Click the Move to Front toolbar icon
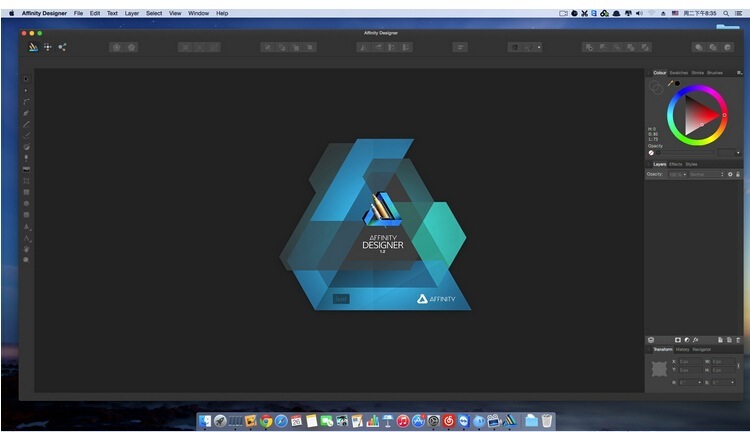750x432 pixels. (x=310, y=47)
